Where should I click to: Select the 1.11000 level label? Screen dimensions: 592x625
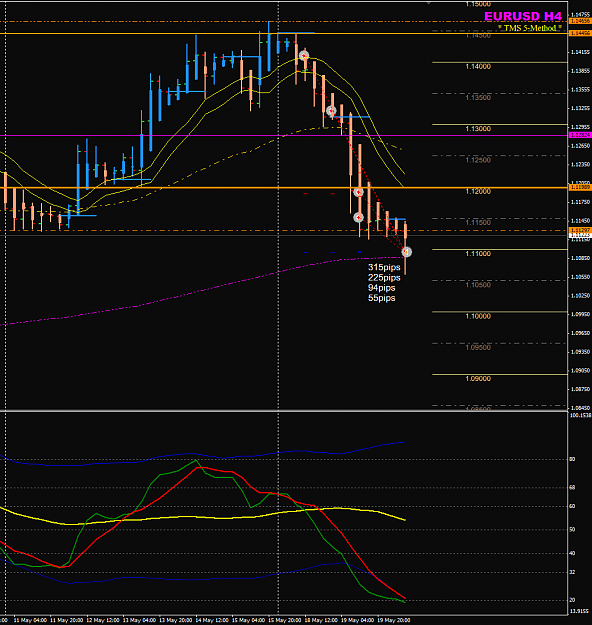point(478,254)
